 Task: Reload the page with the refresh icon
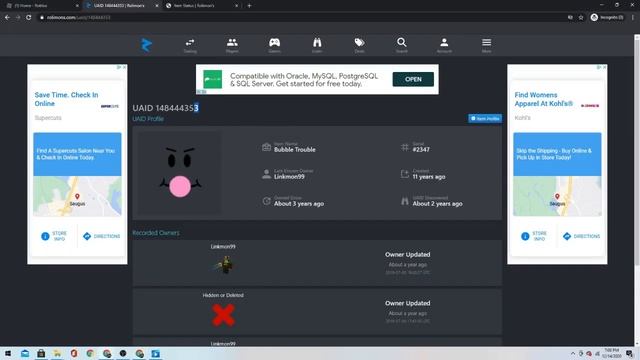point(29,17)
